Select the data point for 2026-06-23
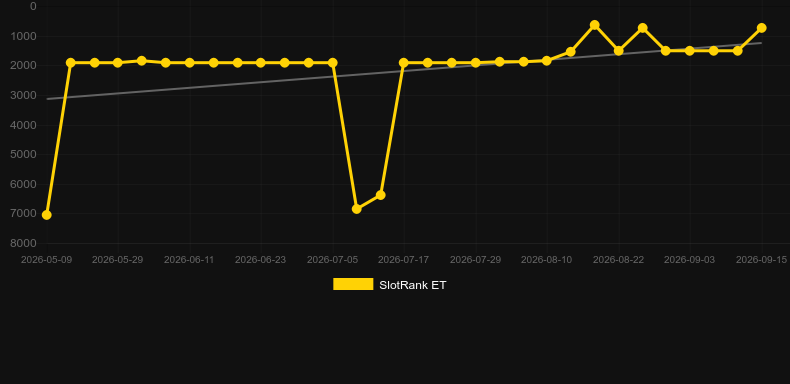The width and height of the screenshot is (790, 384). pyautogui.click(x=261, y=62)
